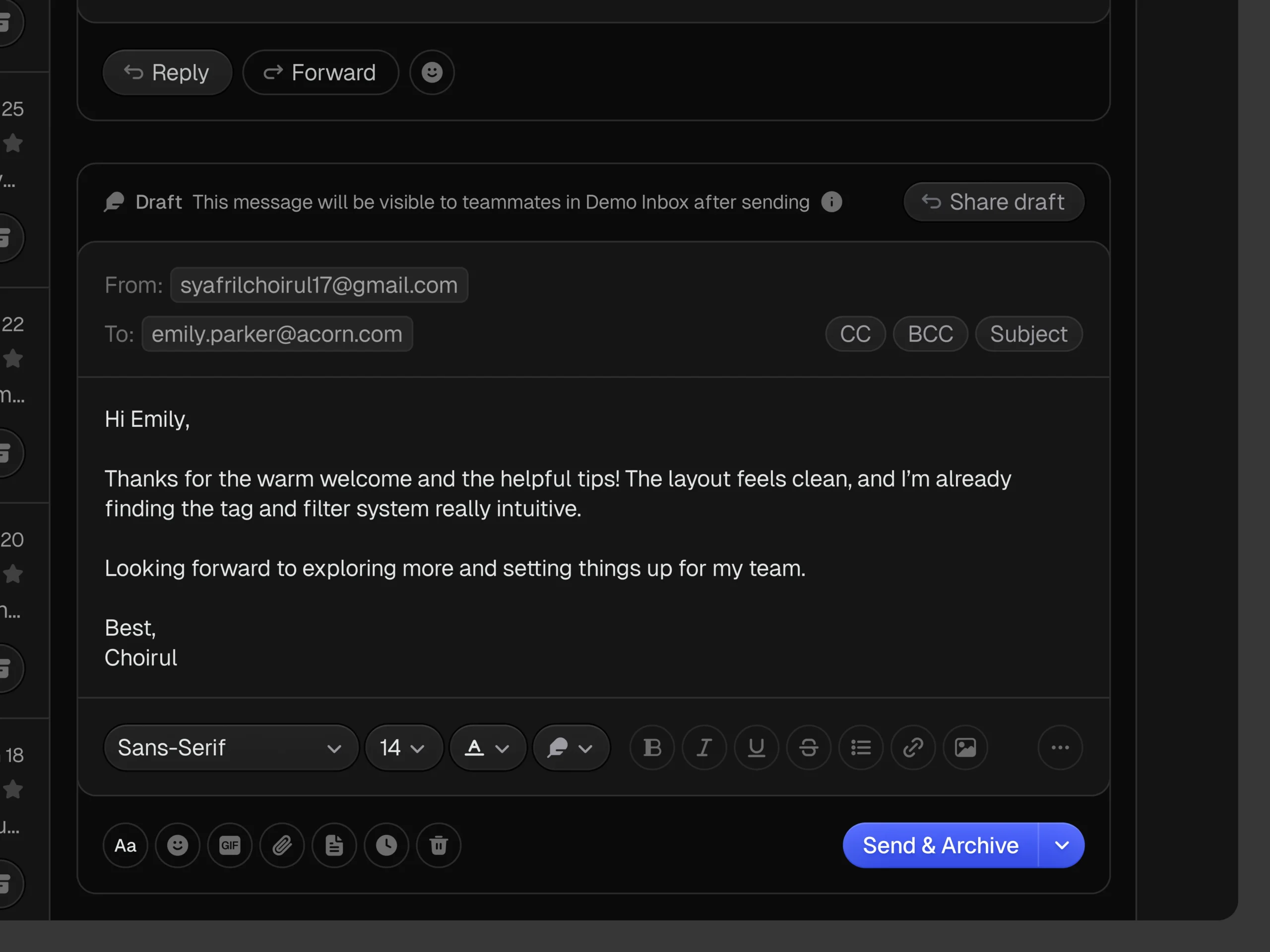Click the To recipient email field
Image resolution: width=1270 pixels, height=952 pixels.
(277, 334)
